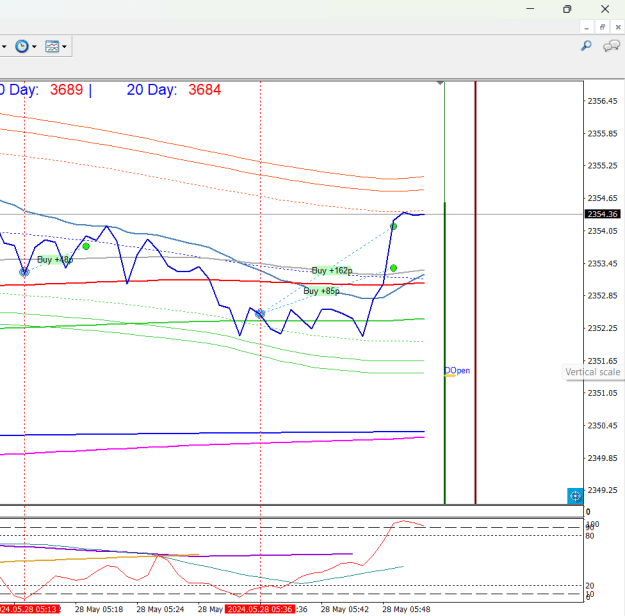The image size is (625, 616).
Task: Click the '28 May 05:18' time label
Action: [99, 609]
